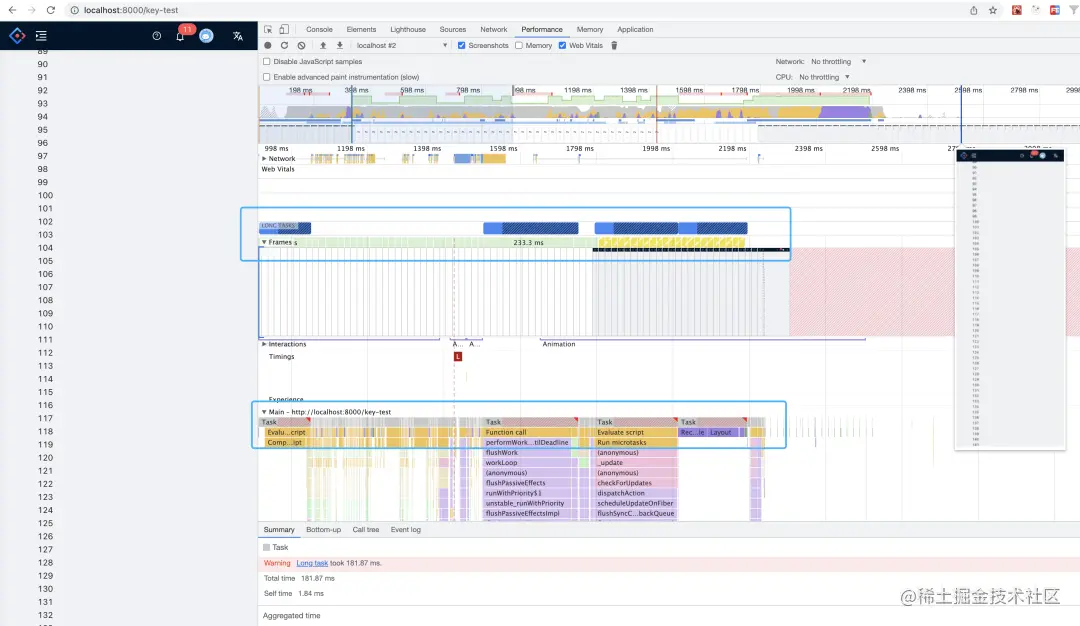
Task: Select the Animation interaction bar
Action: point(702,343)
